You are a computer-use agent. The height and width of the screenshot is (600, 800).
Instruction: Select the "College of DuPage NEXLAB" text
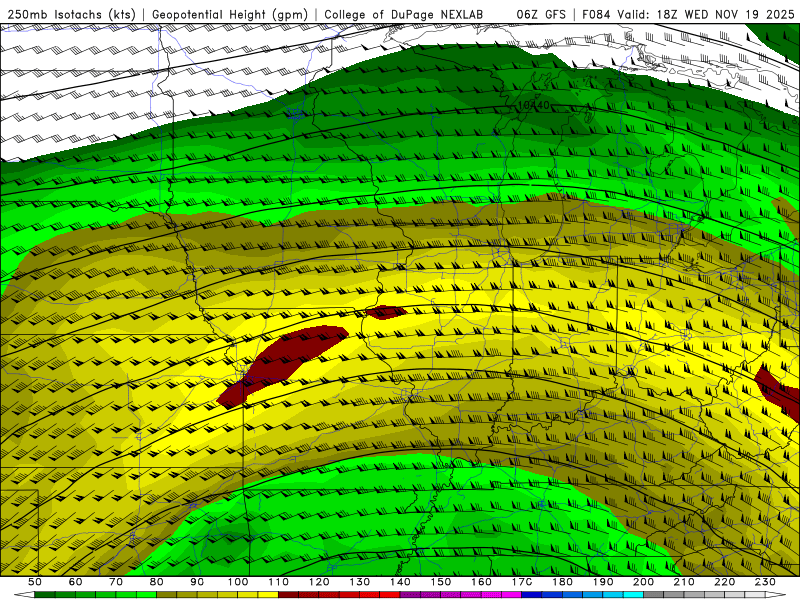404,14
